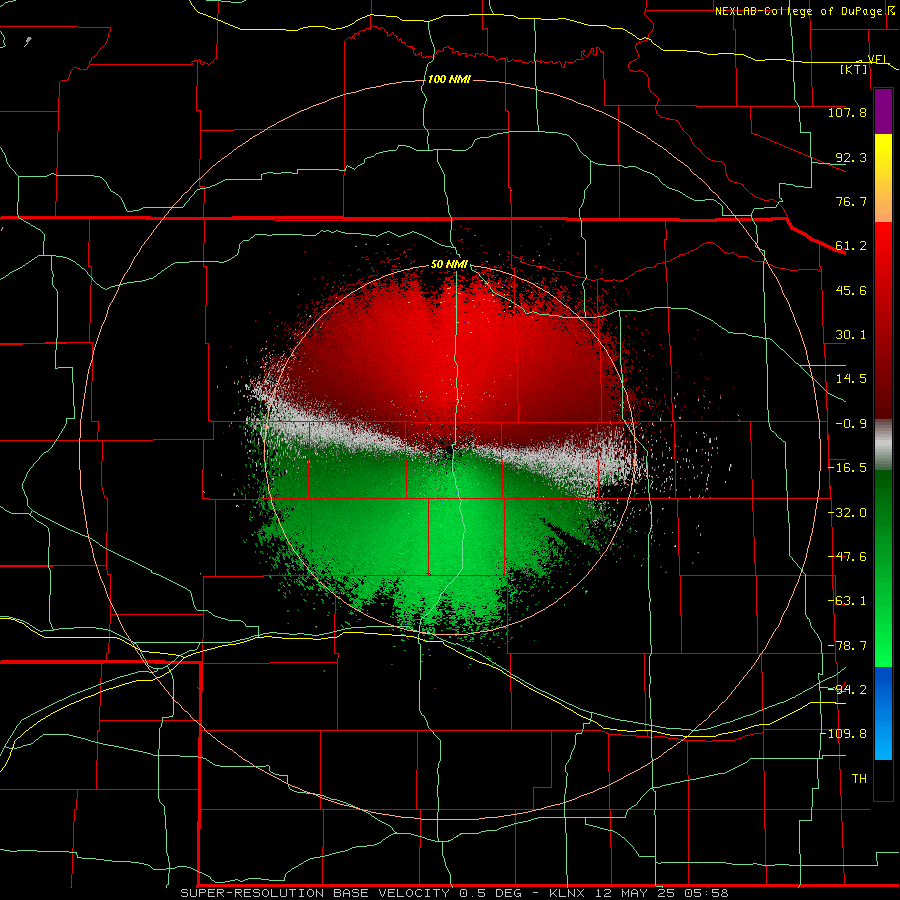Click the -63.1 legend value

pos(847,601)
